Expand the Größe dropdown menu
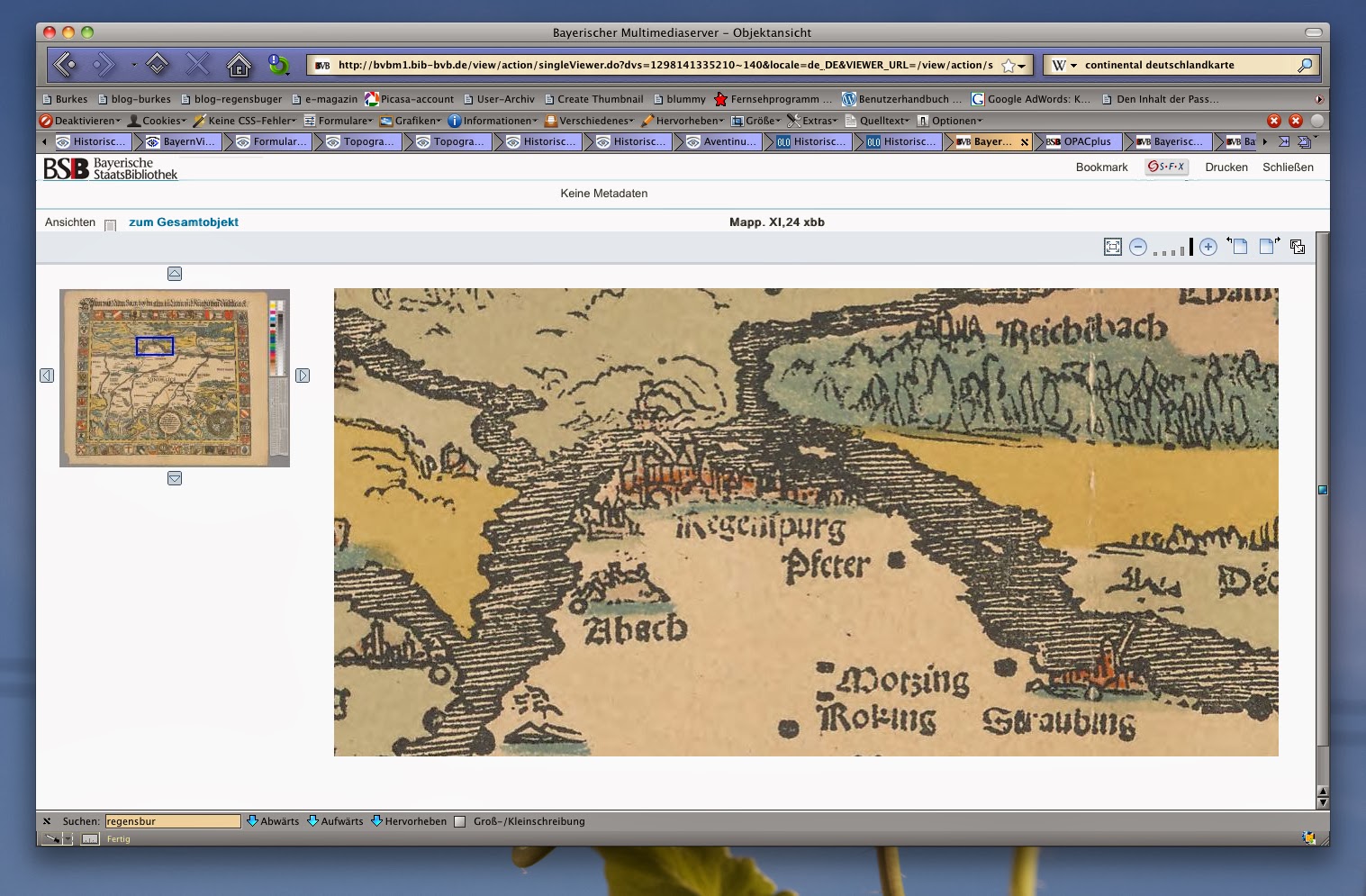Image resolution: width=1366 pixels, height=896 pixels. (x=755, y=121)
